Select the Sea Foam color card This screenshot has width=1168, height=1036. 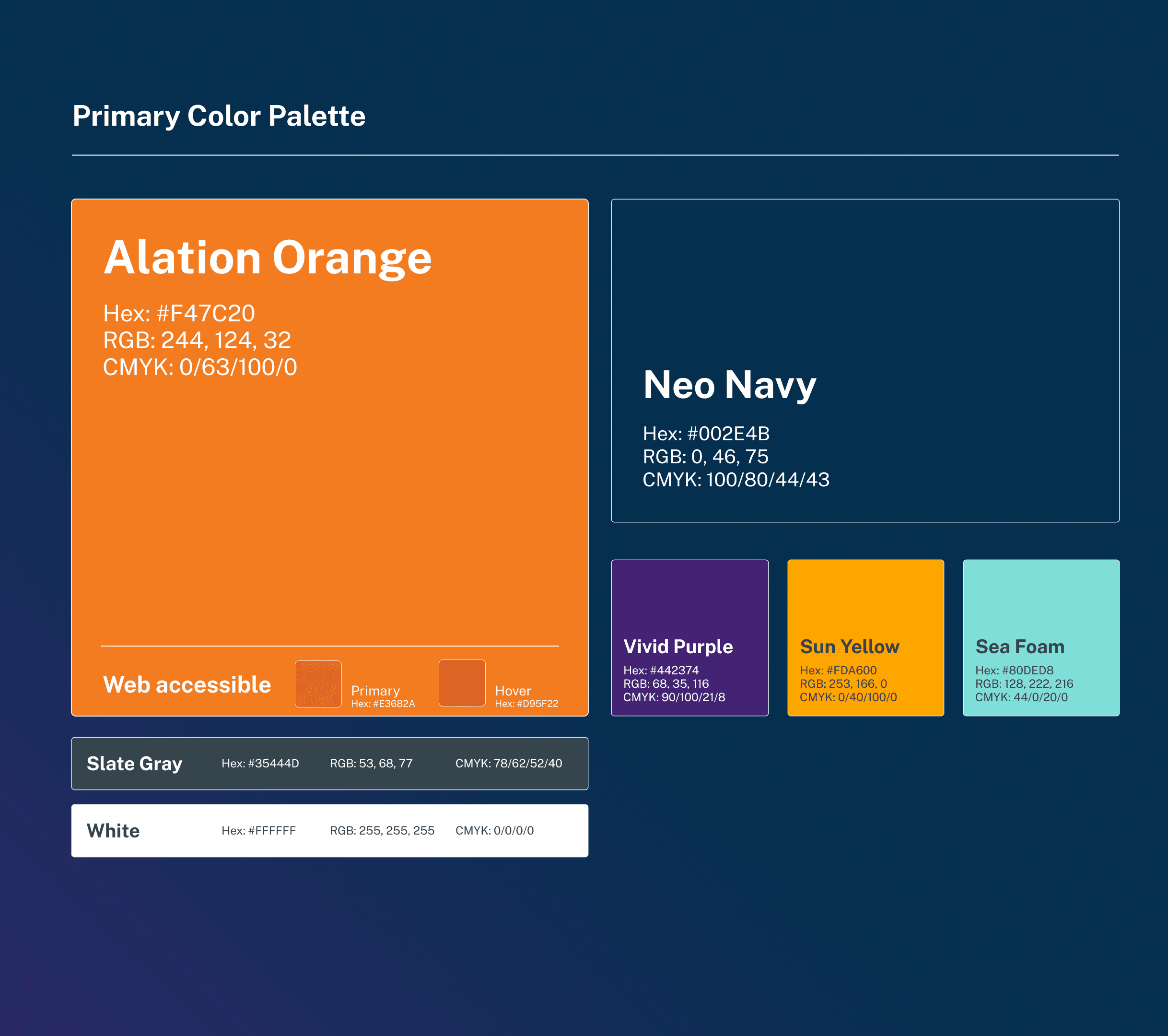(1040, 637)
